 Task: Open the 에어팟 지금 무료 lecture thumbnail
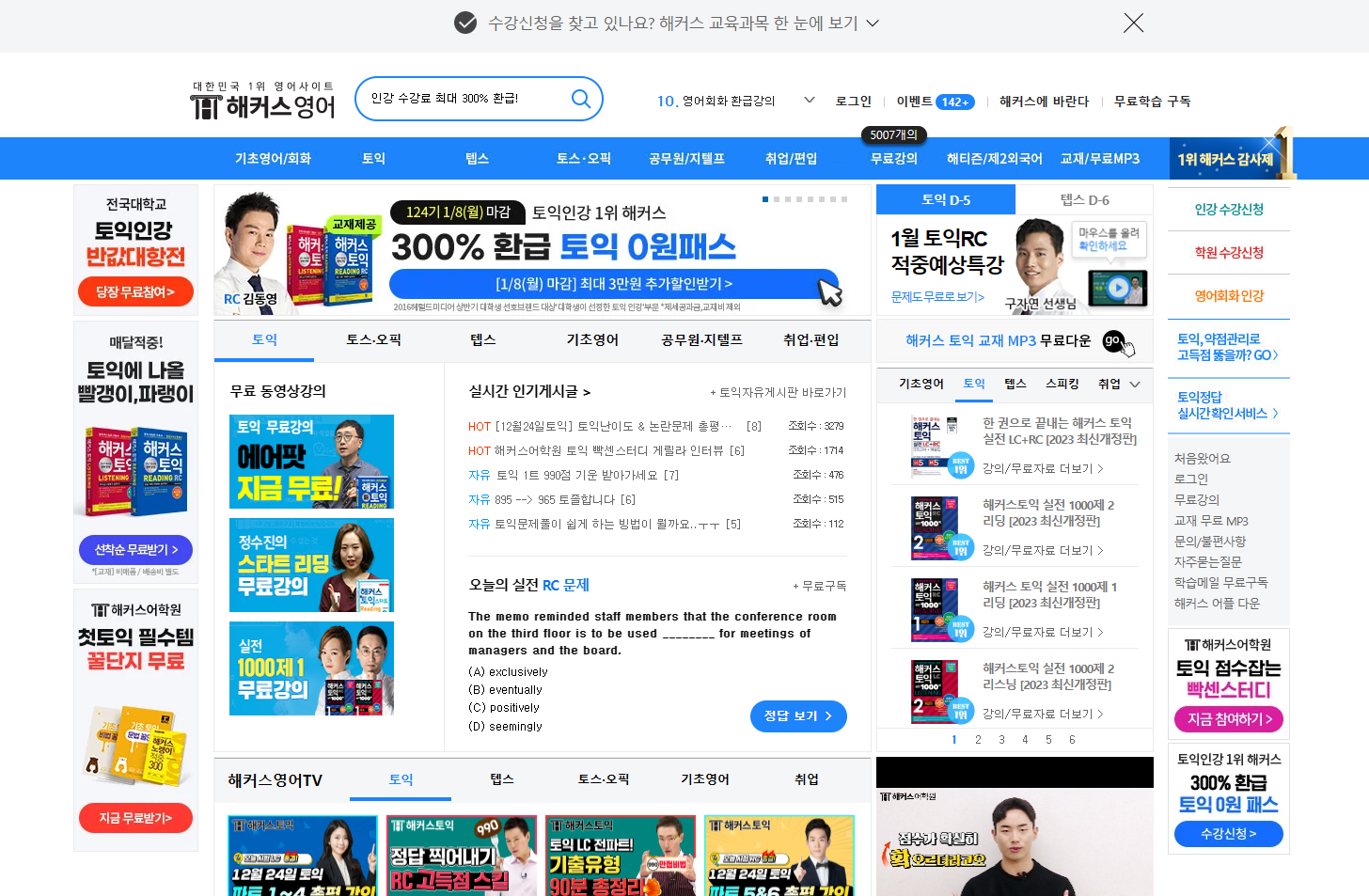(311, 462)
